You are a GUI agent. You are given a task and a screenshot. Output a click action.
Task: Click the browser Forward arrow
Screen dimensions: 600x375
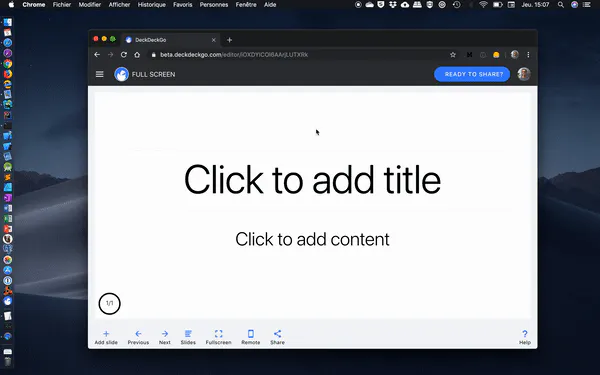pos(111,55)
